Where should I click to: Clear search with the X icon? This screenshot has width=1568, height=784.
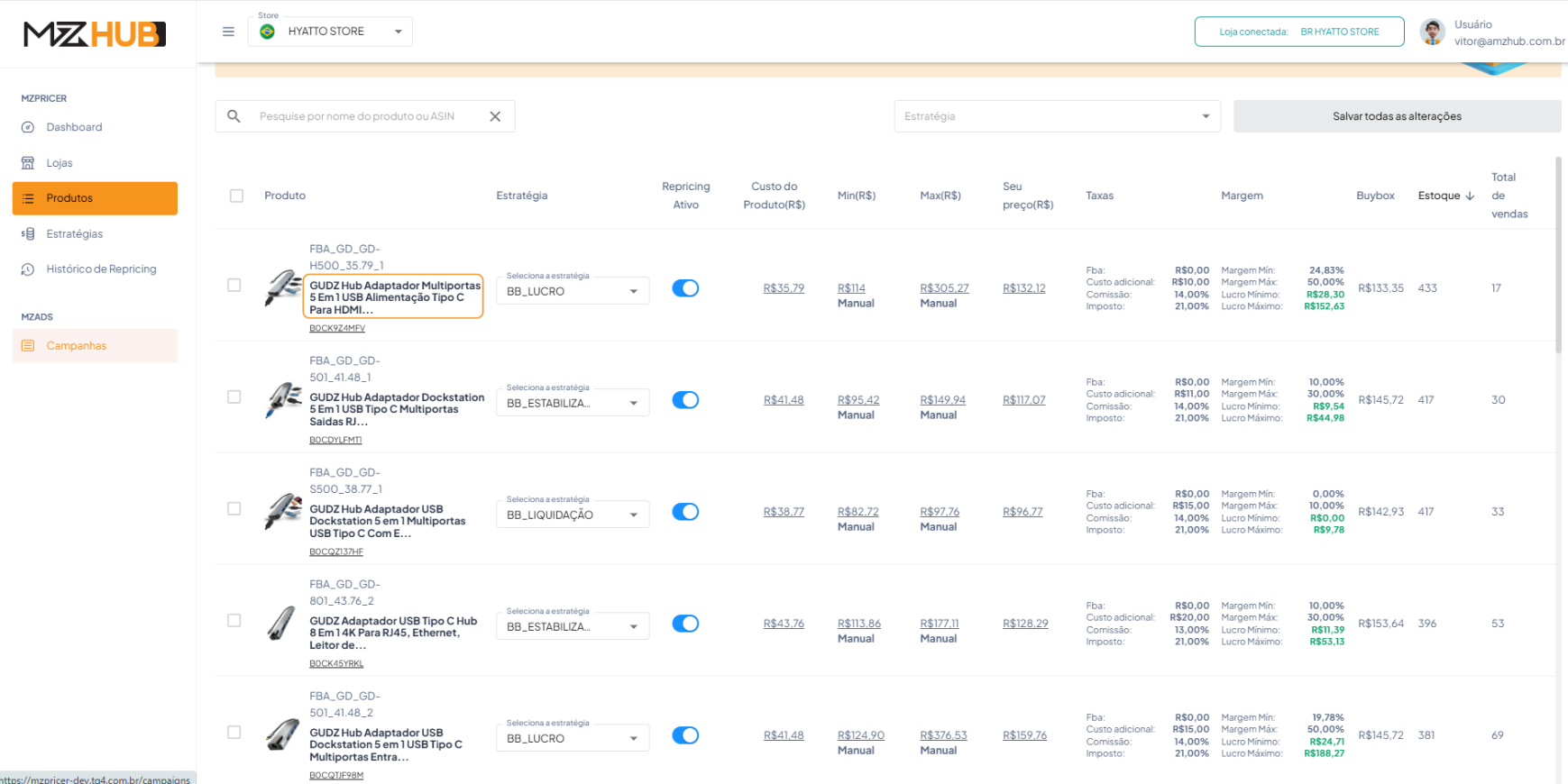point(495,116)
